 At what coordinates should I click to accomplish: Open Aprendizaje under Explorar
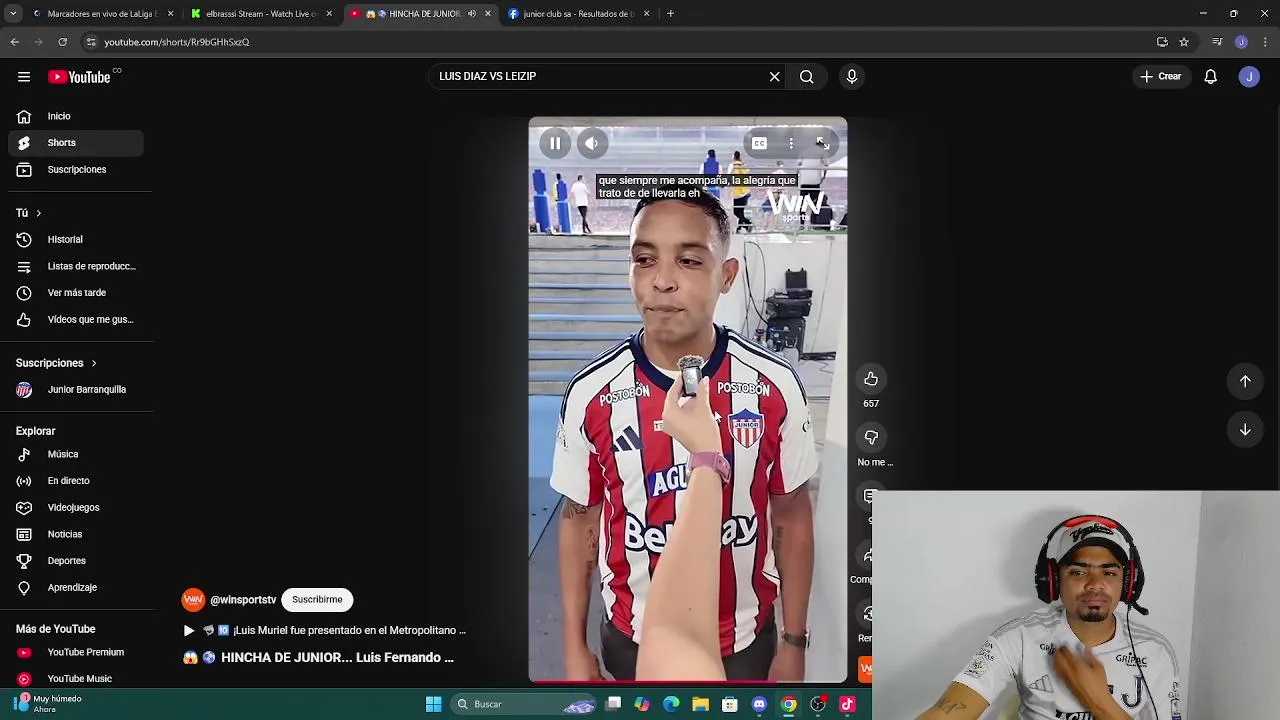[x=76, y=588]
